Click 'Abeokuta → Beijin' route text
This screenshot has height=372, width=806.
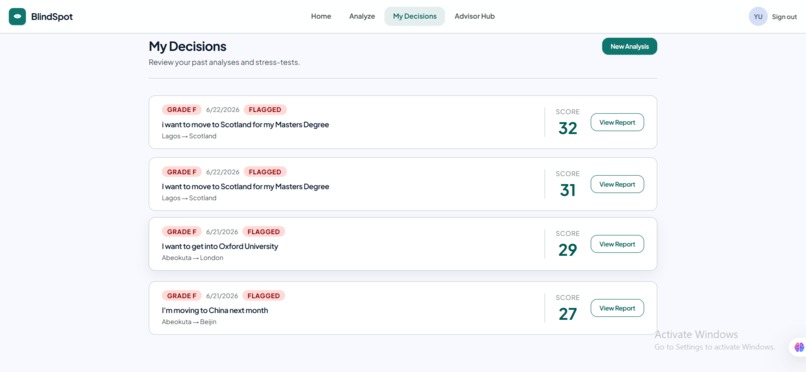point(189,322)
